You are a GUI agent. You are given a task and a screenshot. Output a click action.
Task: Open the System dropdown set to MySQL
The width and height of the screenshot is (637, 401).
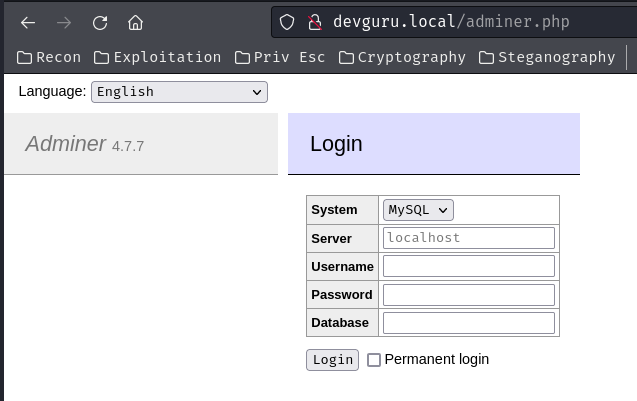418,210
